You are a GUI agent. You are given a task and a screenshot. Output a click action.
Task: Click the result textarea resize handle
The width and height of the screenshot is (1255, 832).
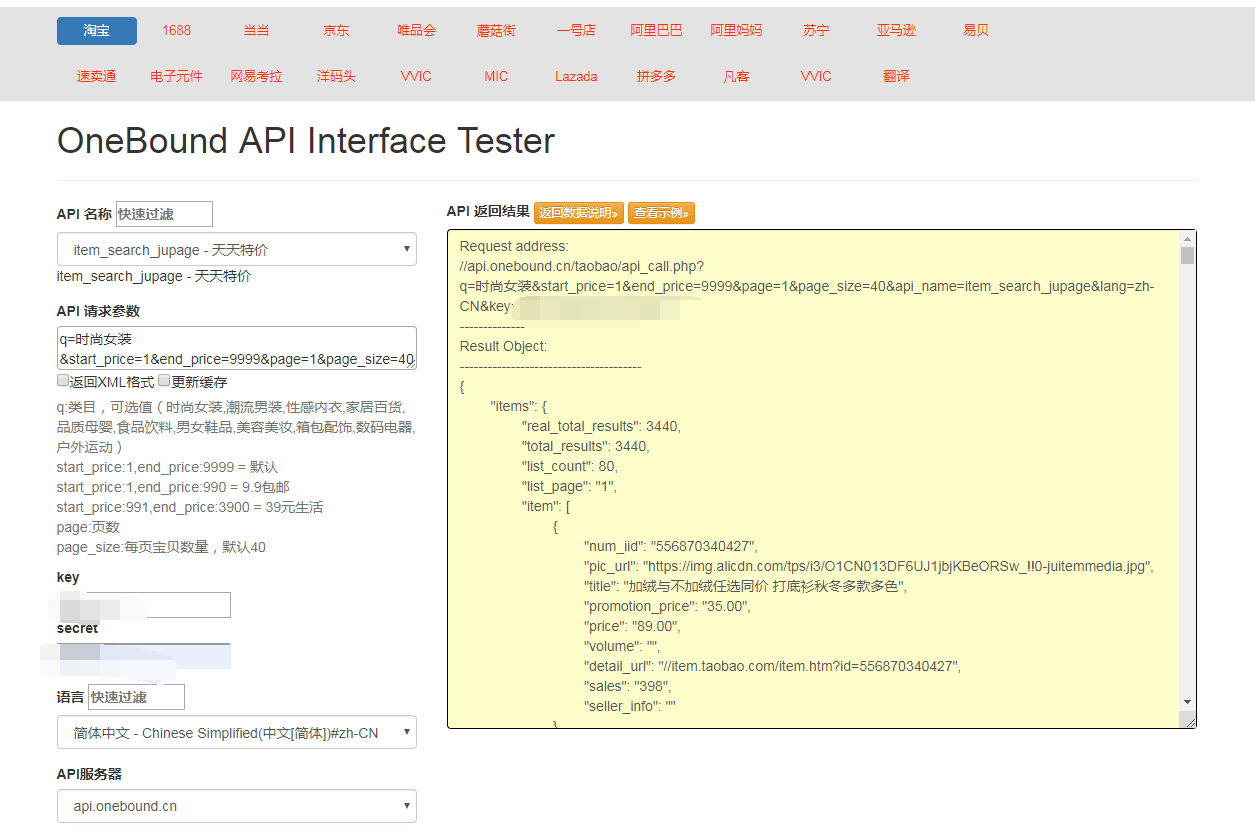pyautogui.click(x=1188, y=720)
